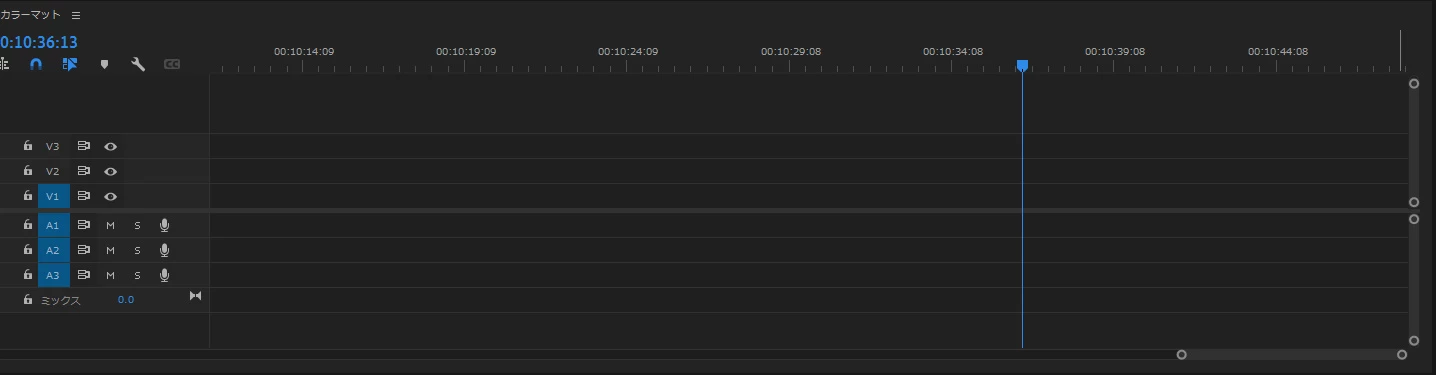Click the horizontal zoom scrollbar at bottom
Image resolution: width=1436 pixels, height=375 pixels.
tap(1292, 354)
